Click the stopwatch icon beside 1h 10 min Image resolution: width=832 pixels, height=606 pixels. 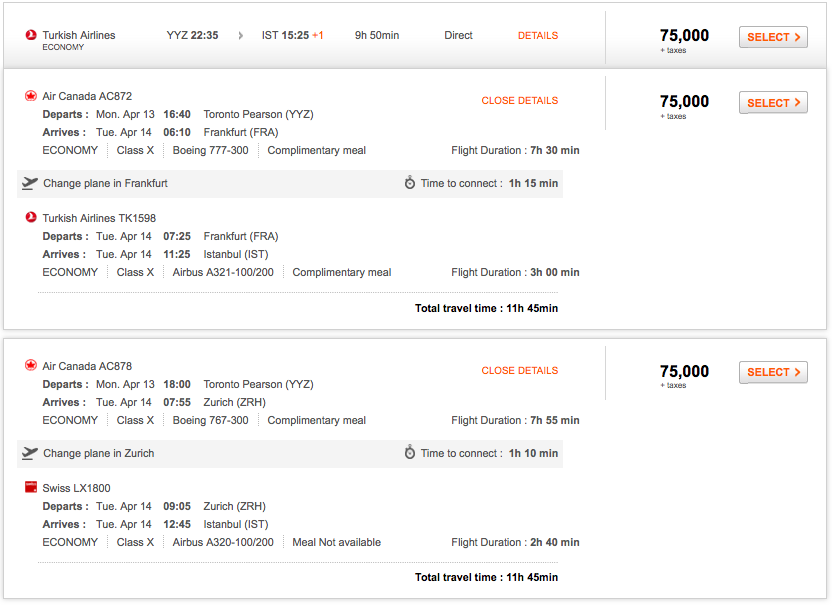[410, 453]
